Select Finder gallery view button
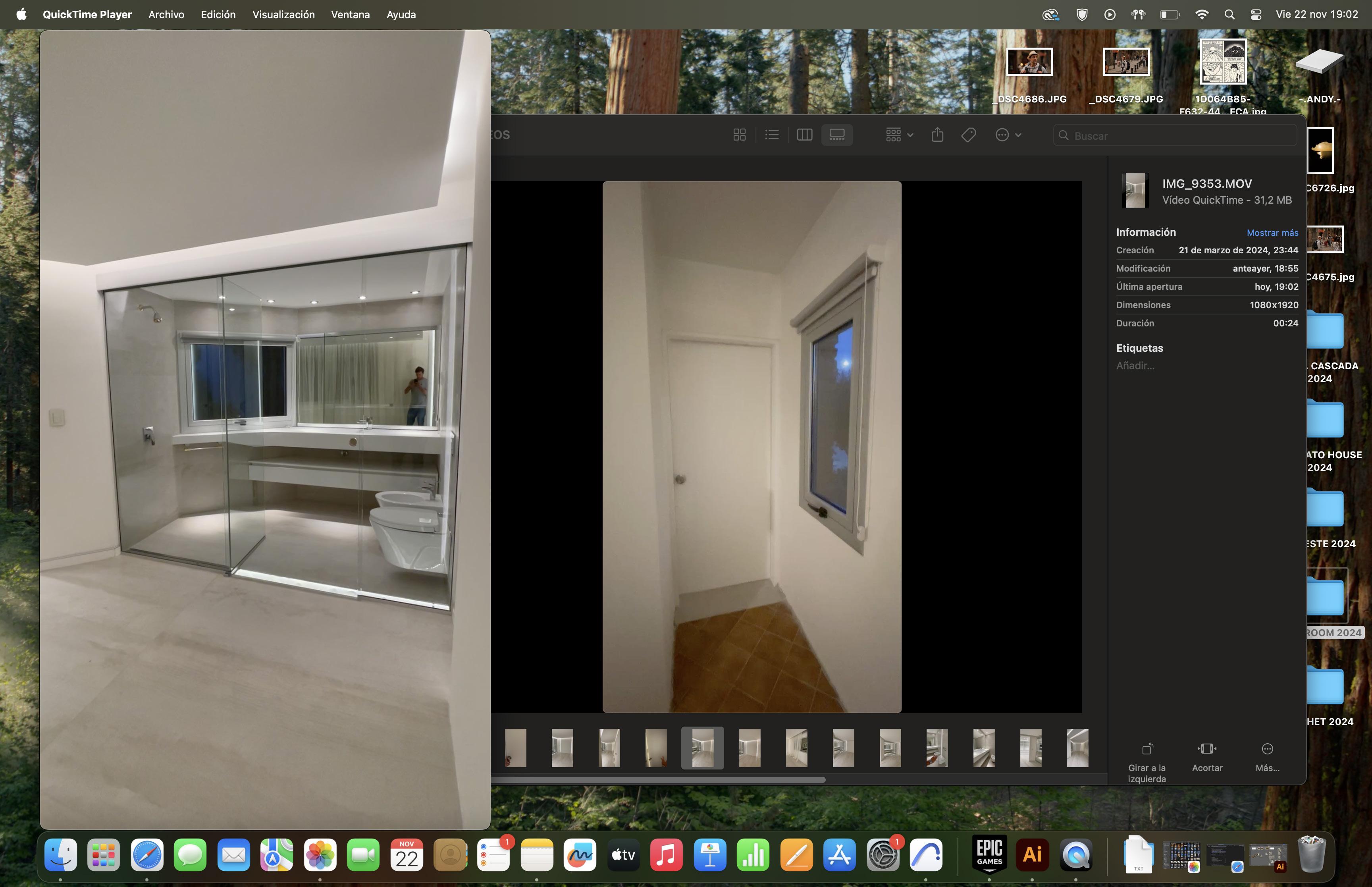1372x887 pixels. (x=836, y=135)
